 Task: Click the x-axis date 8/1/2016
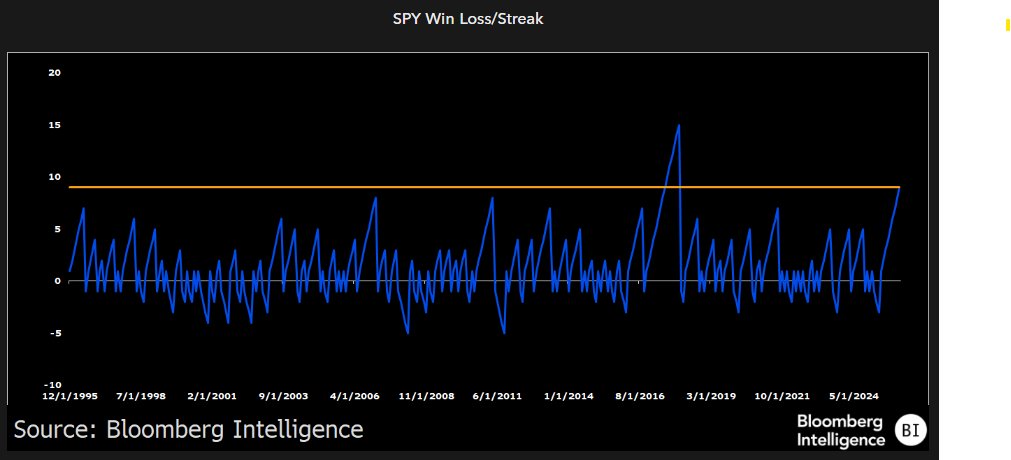pyautogui.click(x=640, y=396)
